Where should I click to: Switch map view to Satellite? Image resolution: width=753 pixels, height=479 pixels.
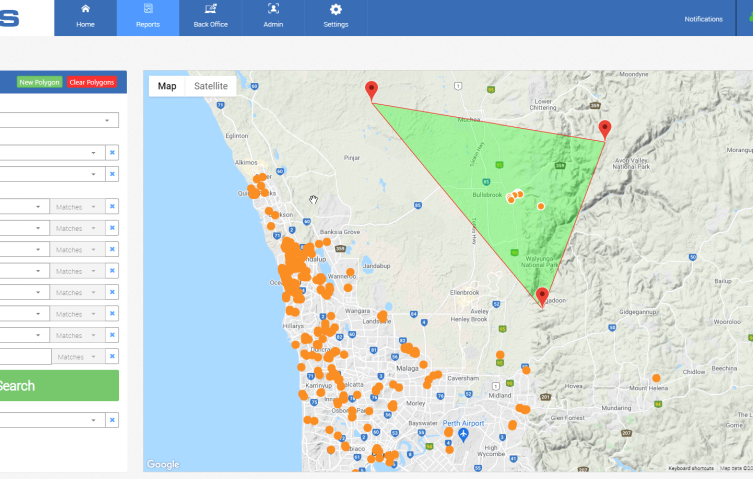211,86
